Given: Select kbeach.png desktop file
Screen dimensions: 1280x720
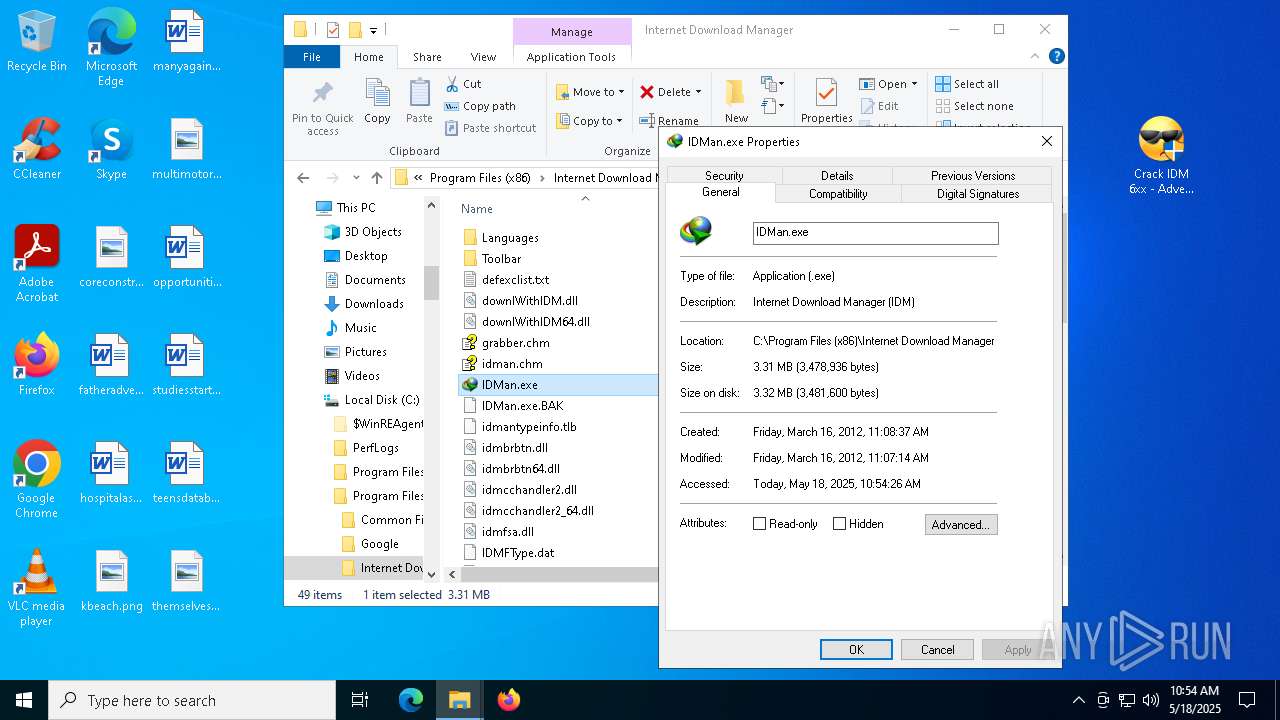Looking at the screenshot, I should coord(111,581).
